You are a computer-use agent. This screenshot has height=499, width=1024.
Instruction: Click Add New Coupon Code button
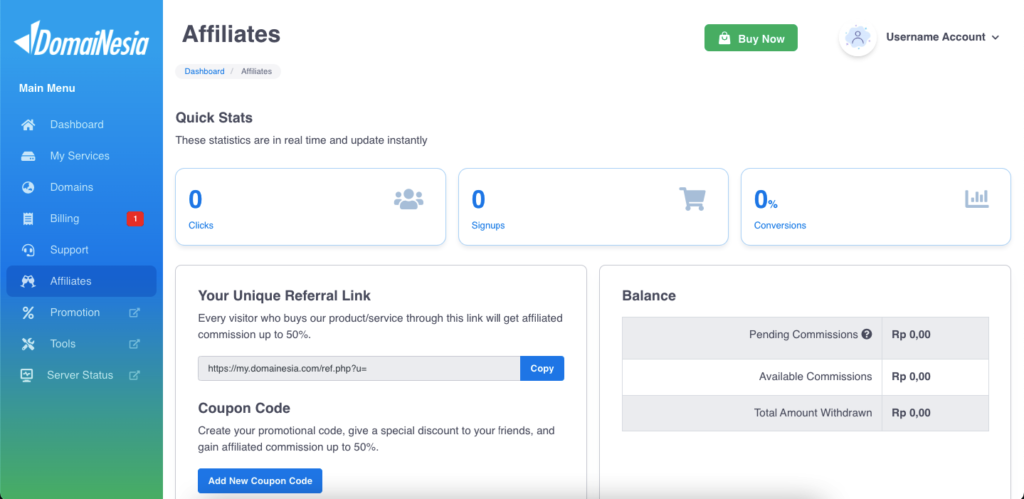260,481
